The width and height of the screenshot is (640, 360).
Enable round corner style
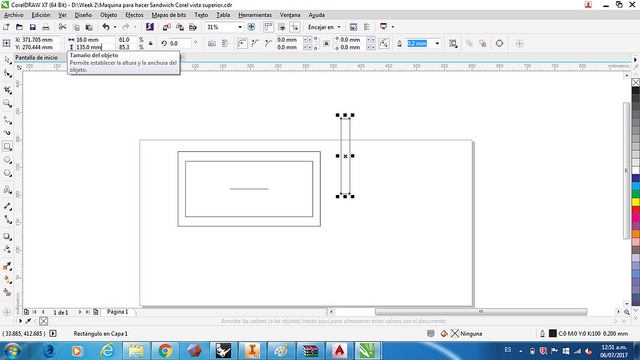(x=242, y=43)
